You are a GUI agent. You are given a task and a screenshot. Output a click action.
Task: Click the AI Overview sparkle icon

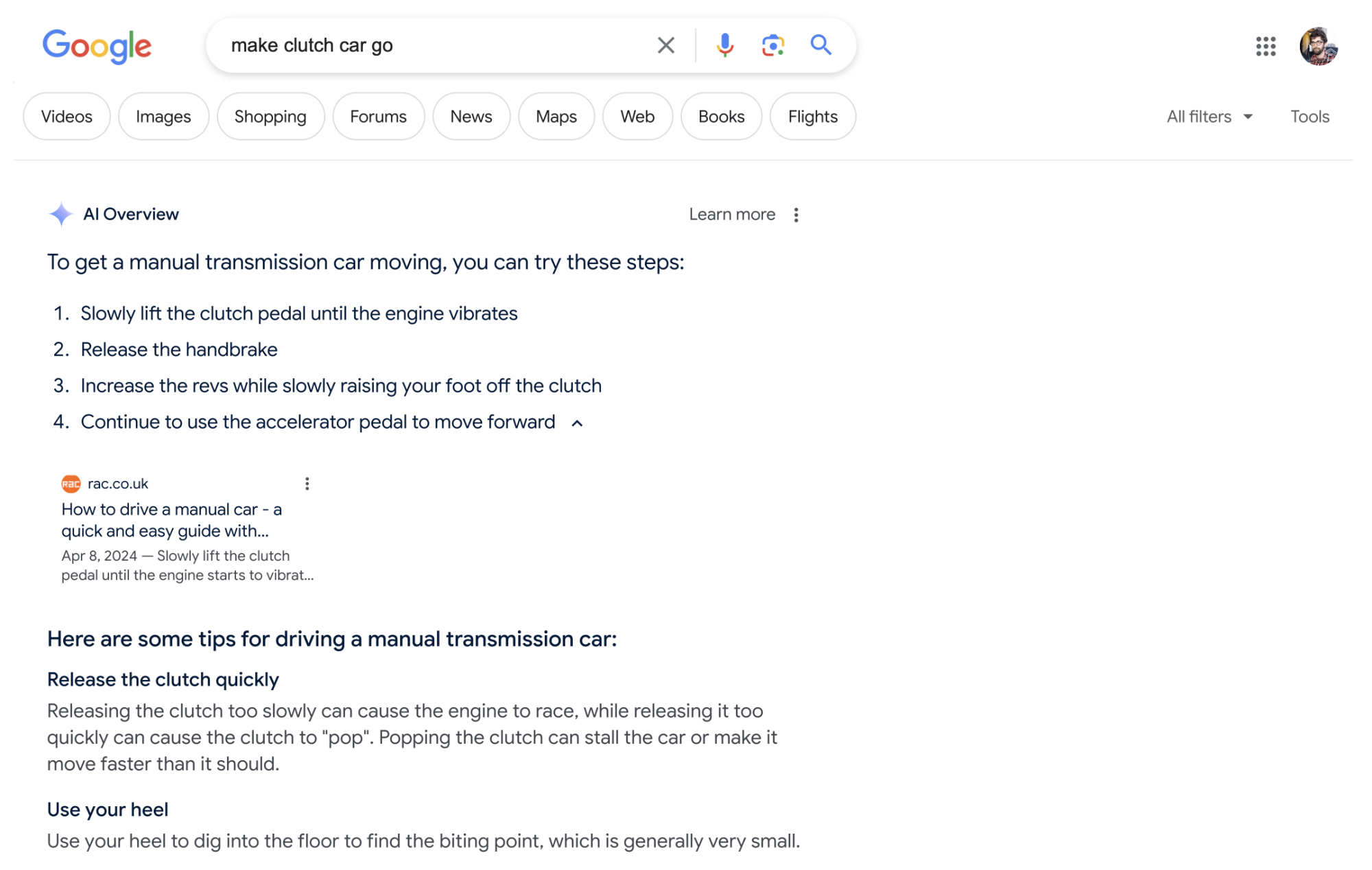click(x=61, y=214)
